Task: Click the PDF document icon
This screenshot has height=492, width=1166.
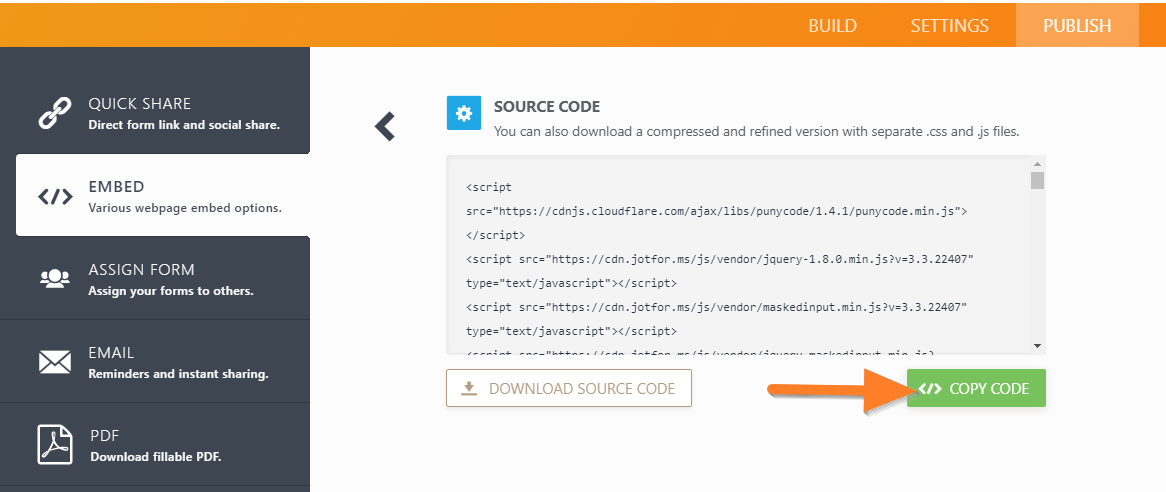Action: 55,445
